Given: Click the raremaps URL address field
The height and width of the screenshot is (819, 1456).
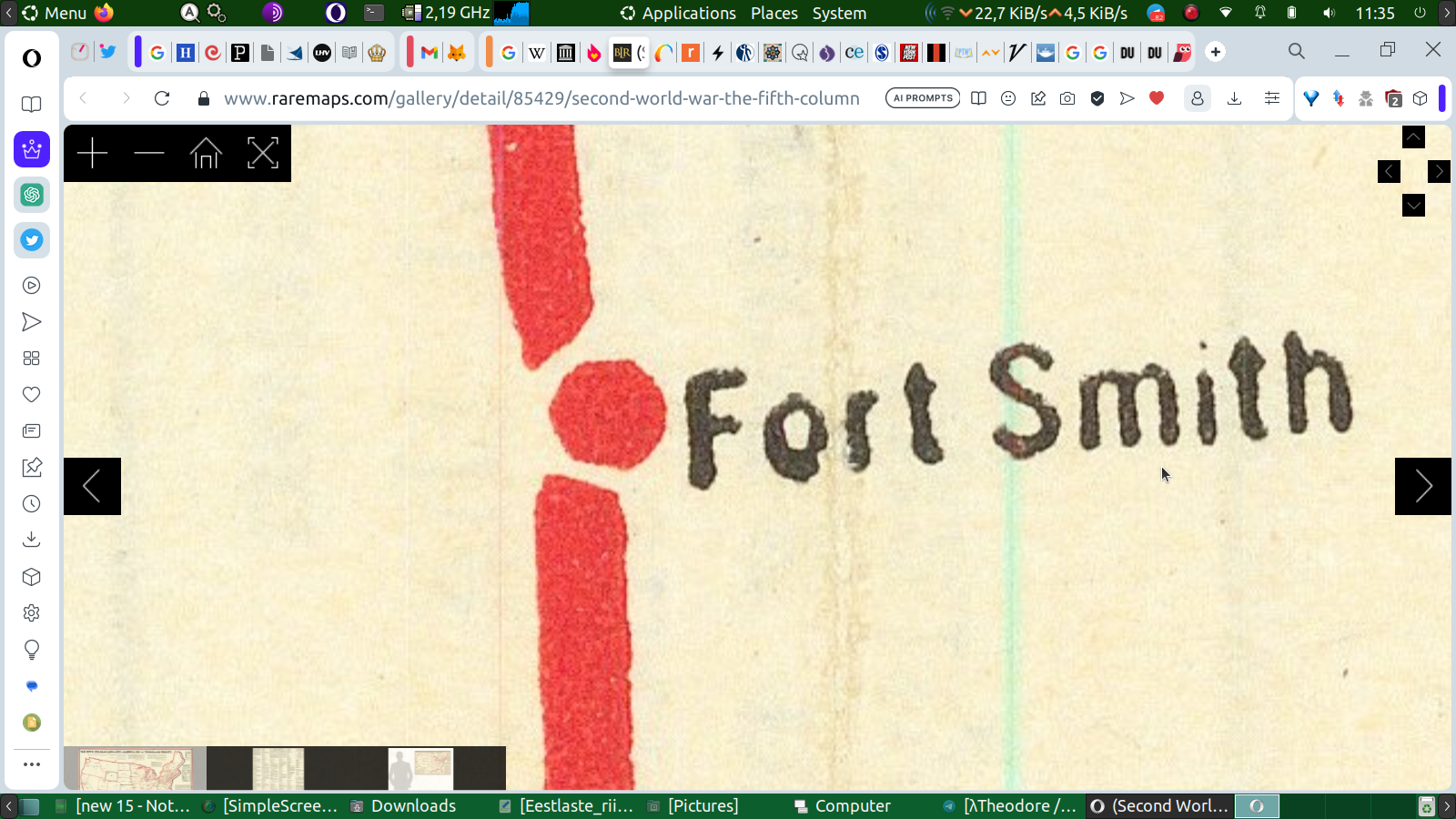Looking at the screenshot, I should click(x=541, y=98).
